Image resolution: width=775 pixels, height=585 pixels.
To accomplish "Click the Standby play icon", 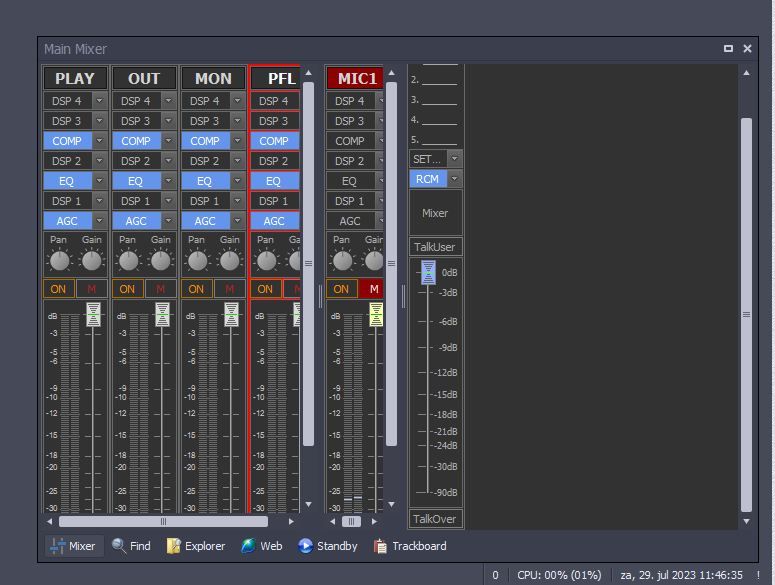I will 305,546.
